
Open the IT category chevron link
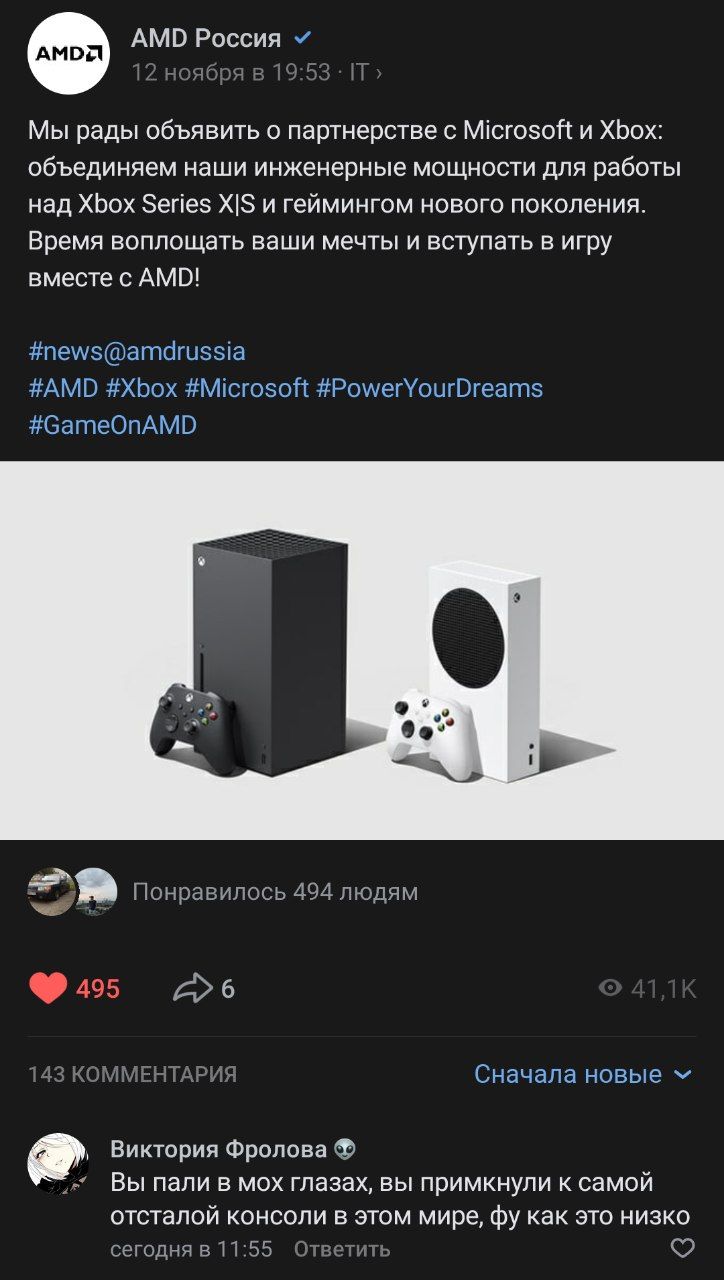pos(365,72)
